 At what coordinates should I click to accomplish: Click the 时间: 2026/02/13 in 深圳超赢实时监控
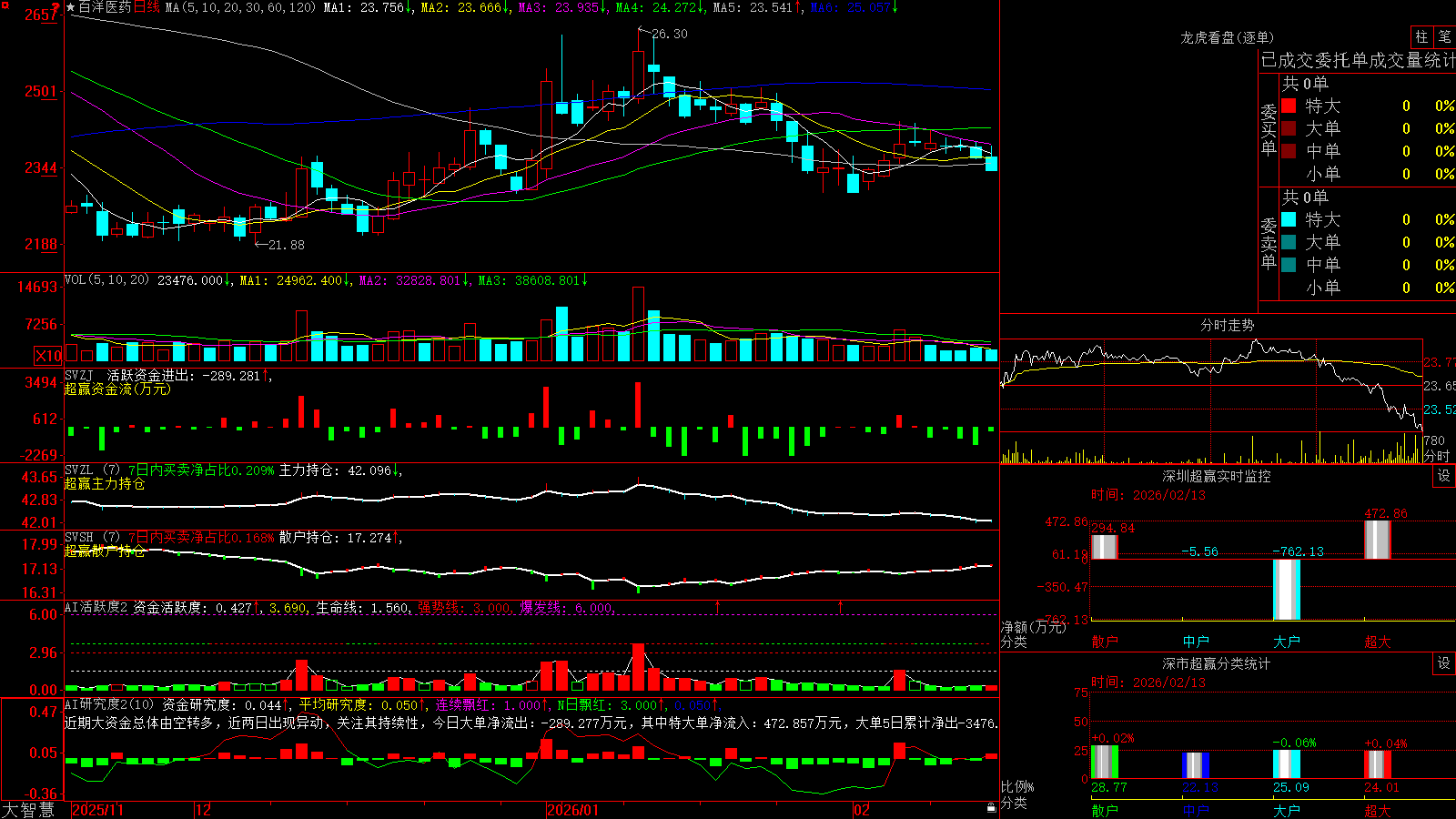coord(1148,495)
